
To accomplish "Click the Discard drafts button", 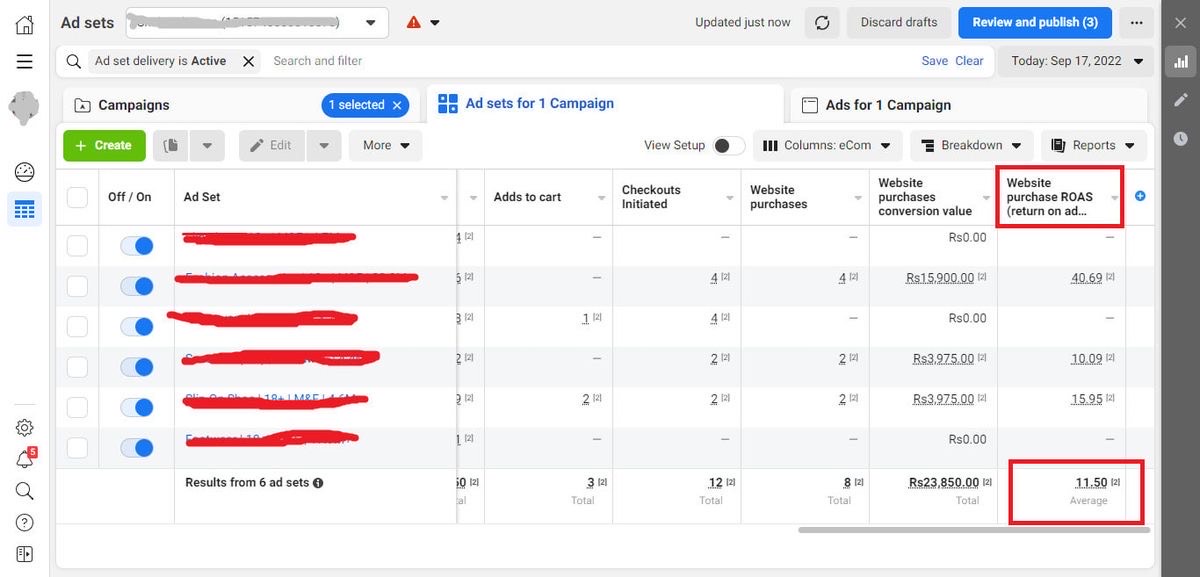I will [899, 22].
